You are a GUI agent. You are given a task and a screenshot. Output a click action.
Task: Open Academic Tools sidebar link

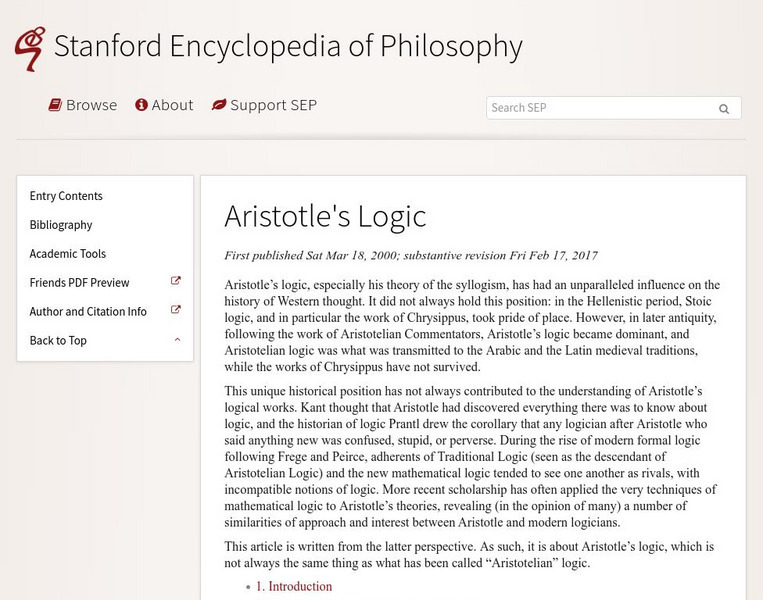point(68,254)
